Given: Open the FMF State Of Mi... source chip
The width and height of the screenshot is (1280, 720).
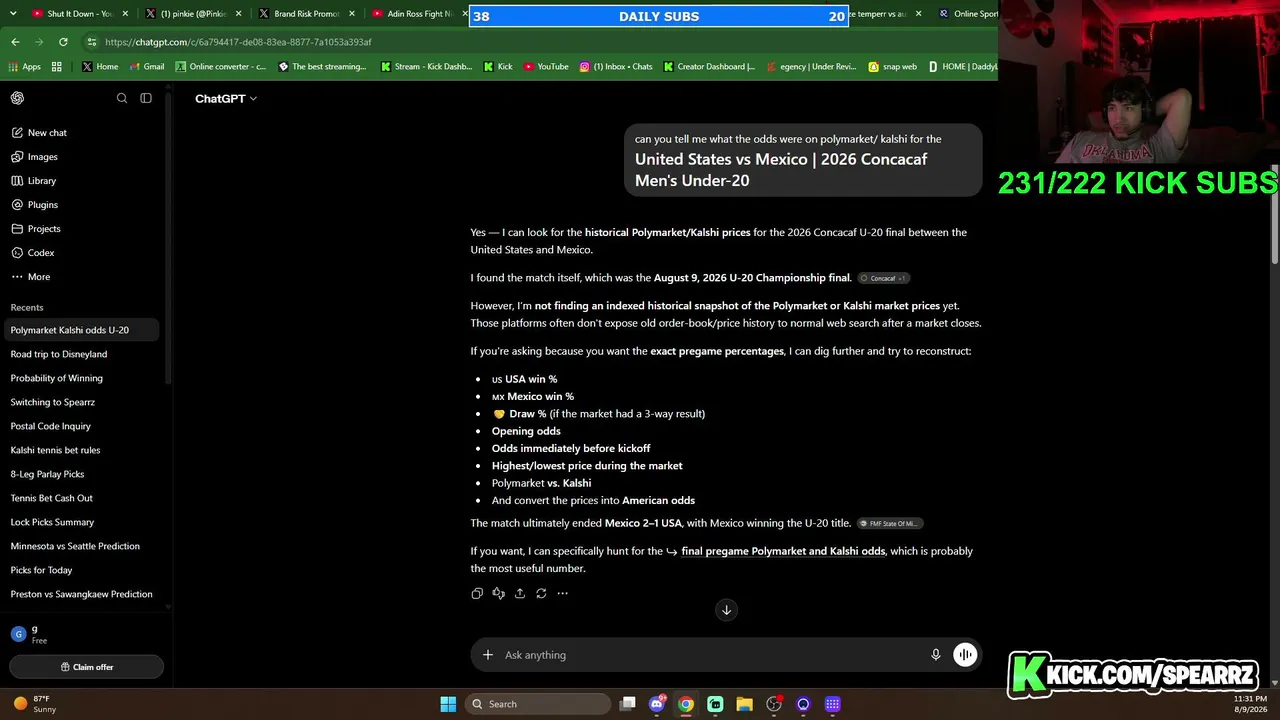Looking at the screenshot, I should point(890,523).
